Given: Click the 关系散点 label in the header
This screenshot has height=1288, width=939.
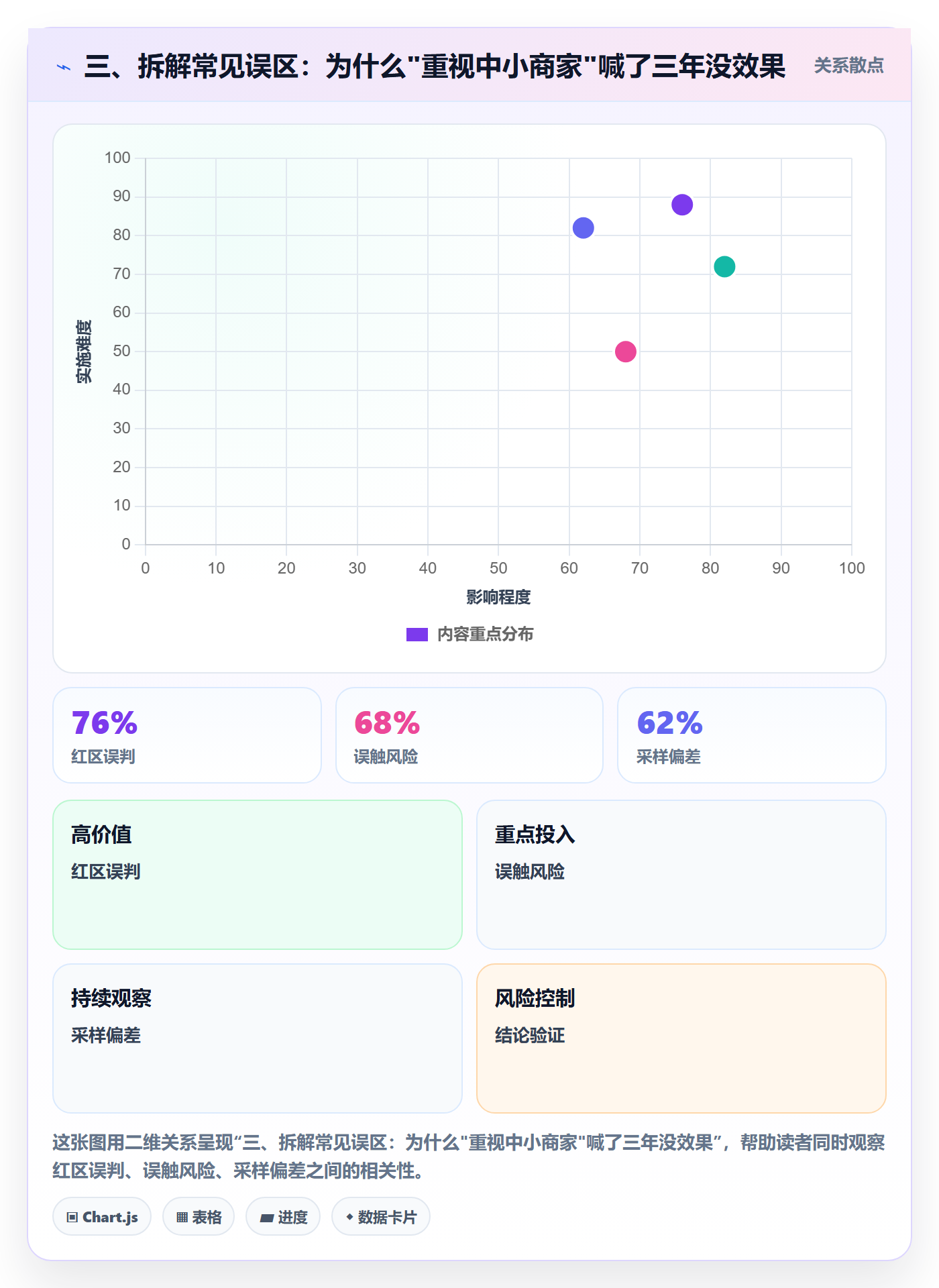Looking at the screenshot, I should [848, 66].
